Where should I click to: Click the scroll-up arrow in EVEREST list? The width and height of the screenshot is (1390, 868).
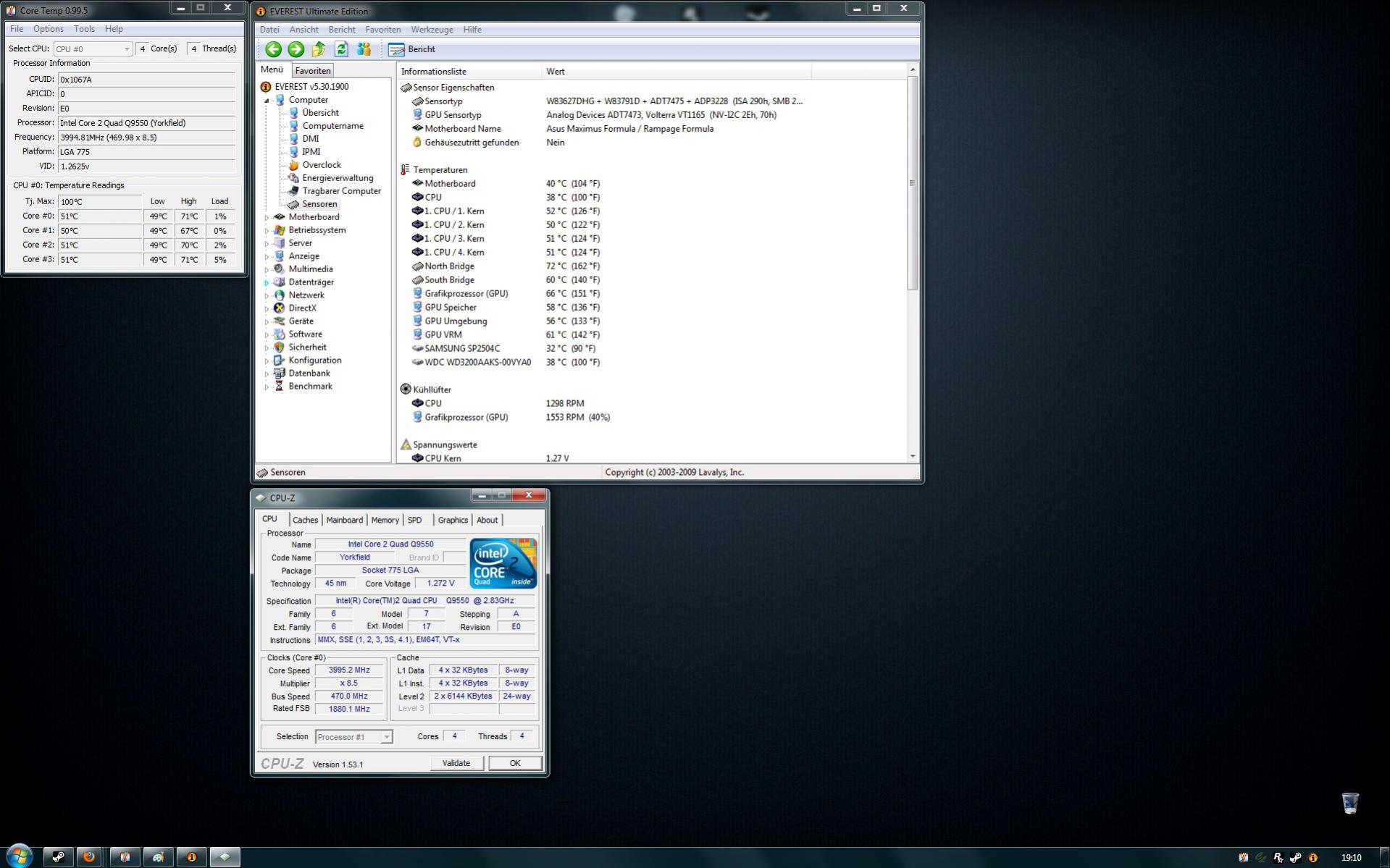coord(913,69)
